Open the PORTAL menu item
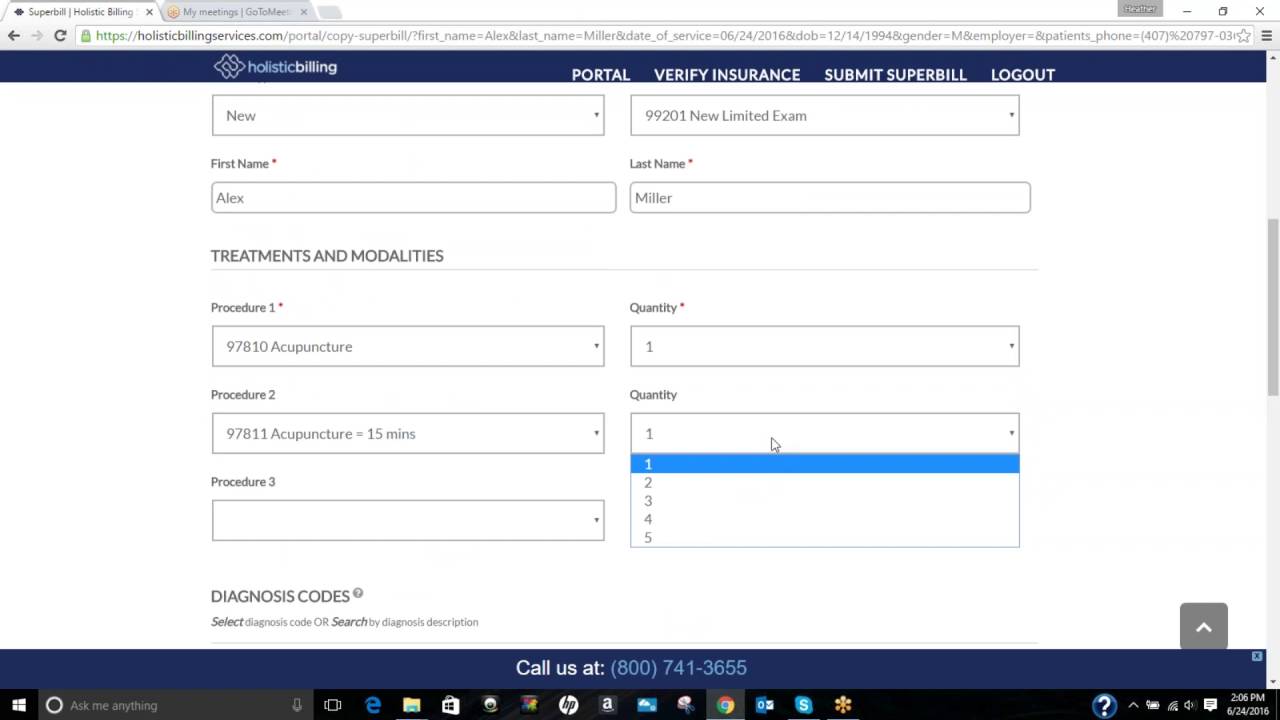 click(600, 75)
